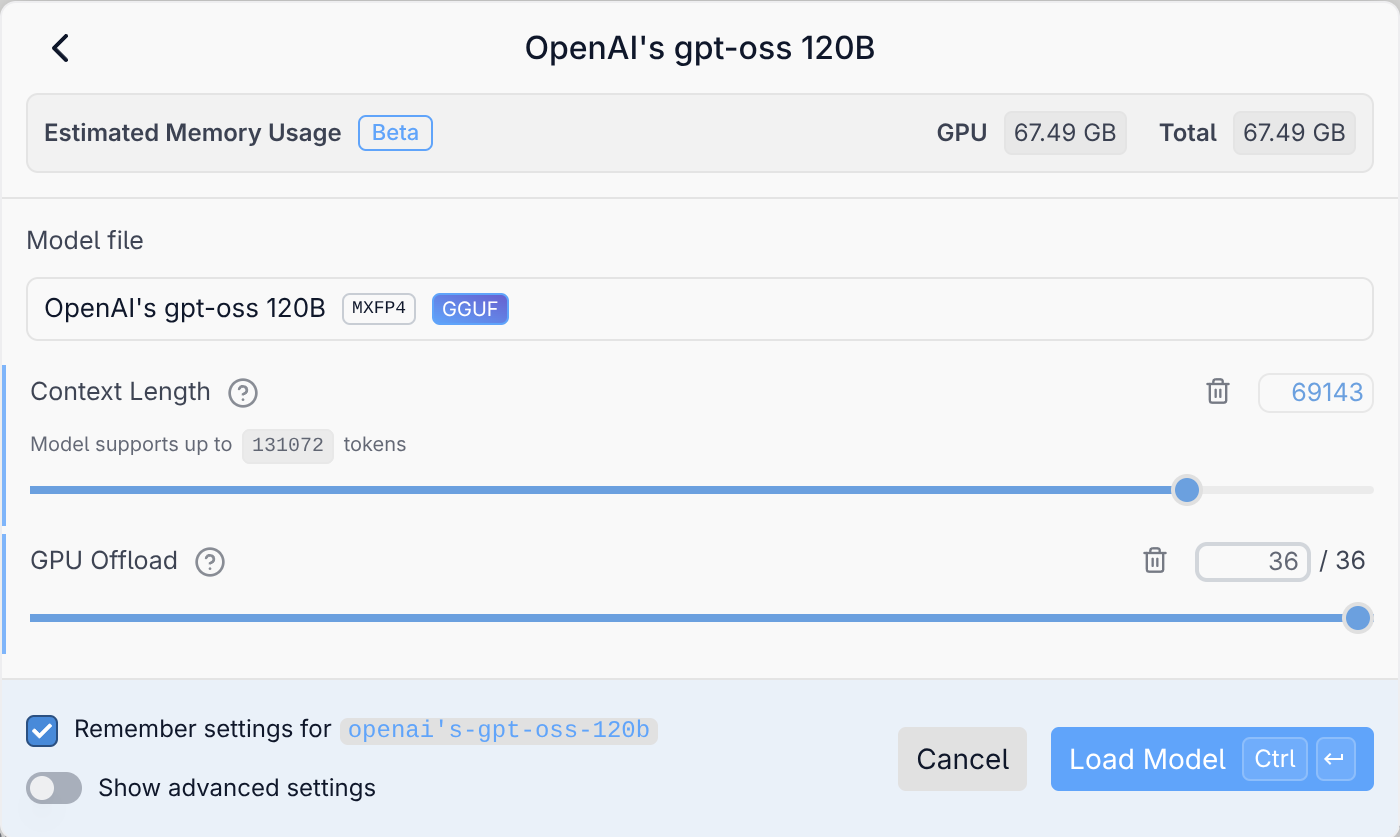
Task: Click the GPU Offload layers input field
Action: tap(1252, 561)
